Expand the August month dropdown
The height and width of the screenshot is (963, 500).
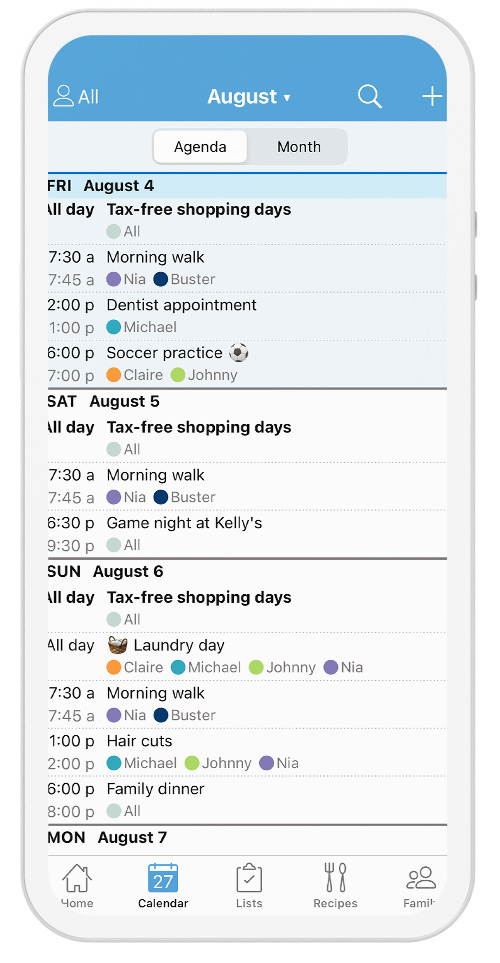click(249, 96)
